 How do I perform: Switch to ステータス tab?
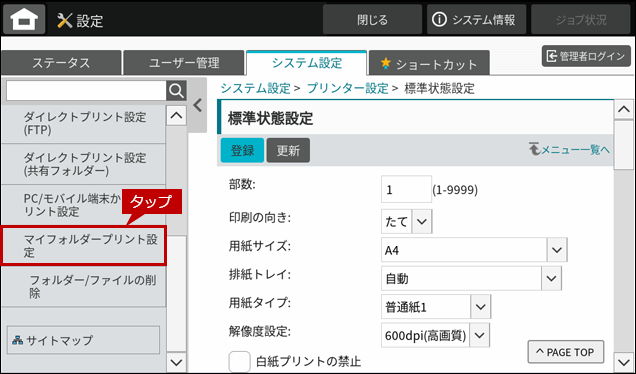(61, 63)
